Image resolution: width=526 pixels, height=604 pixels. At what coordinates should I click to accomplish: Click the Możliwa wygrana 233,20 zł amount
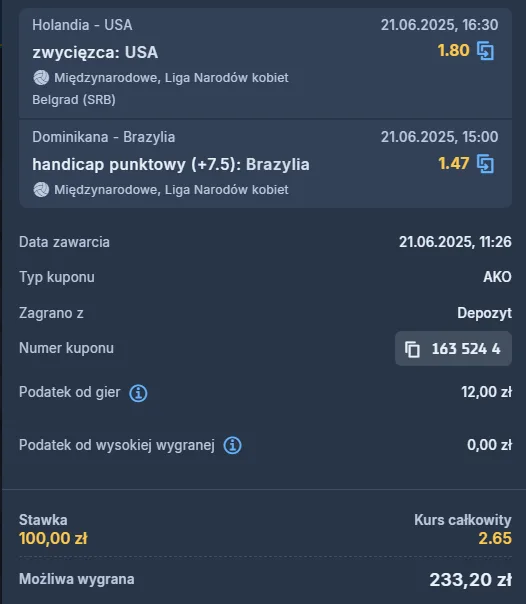click(471, 580)
